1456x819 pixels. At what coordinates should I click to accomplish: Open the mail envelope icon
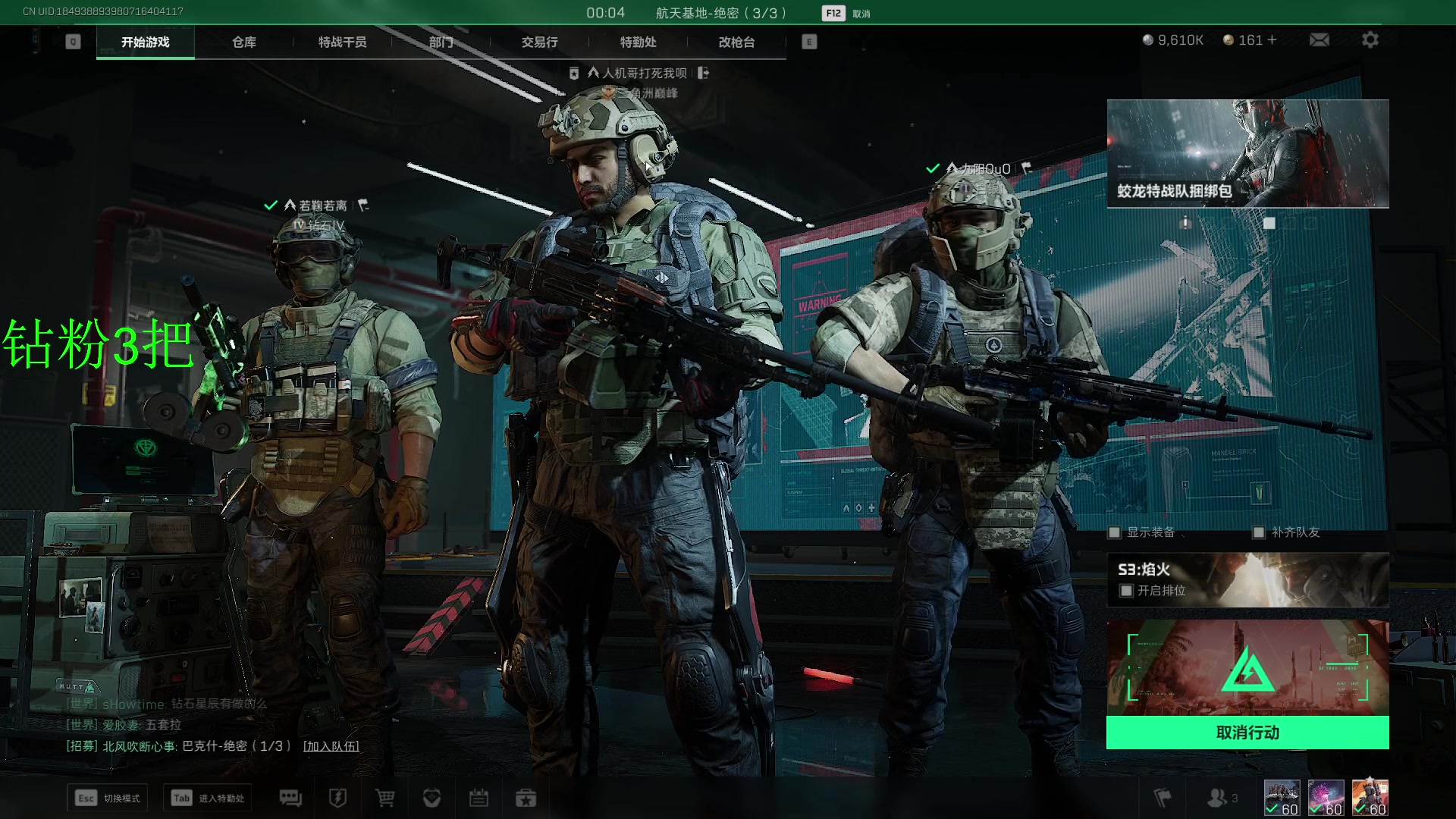coord(1319,39)
